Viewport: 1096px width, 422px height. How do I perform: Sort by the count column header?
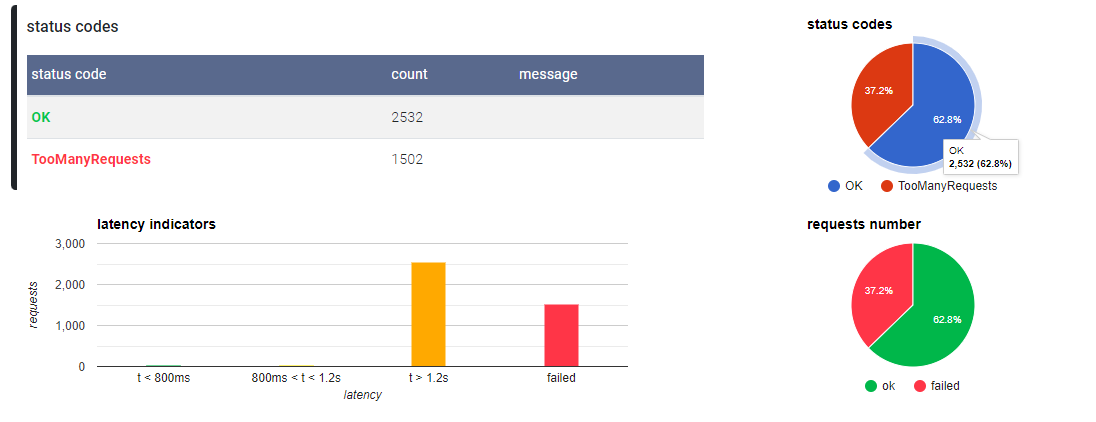(x=409, y=74)
